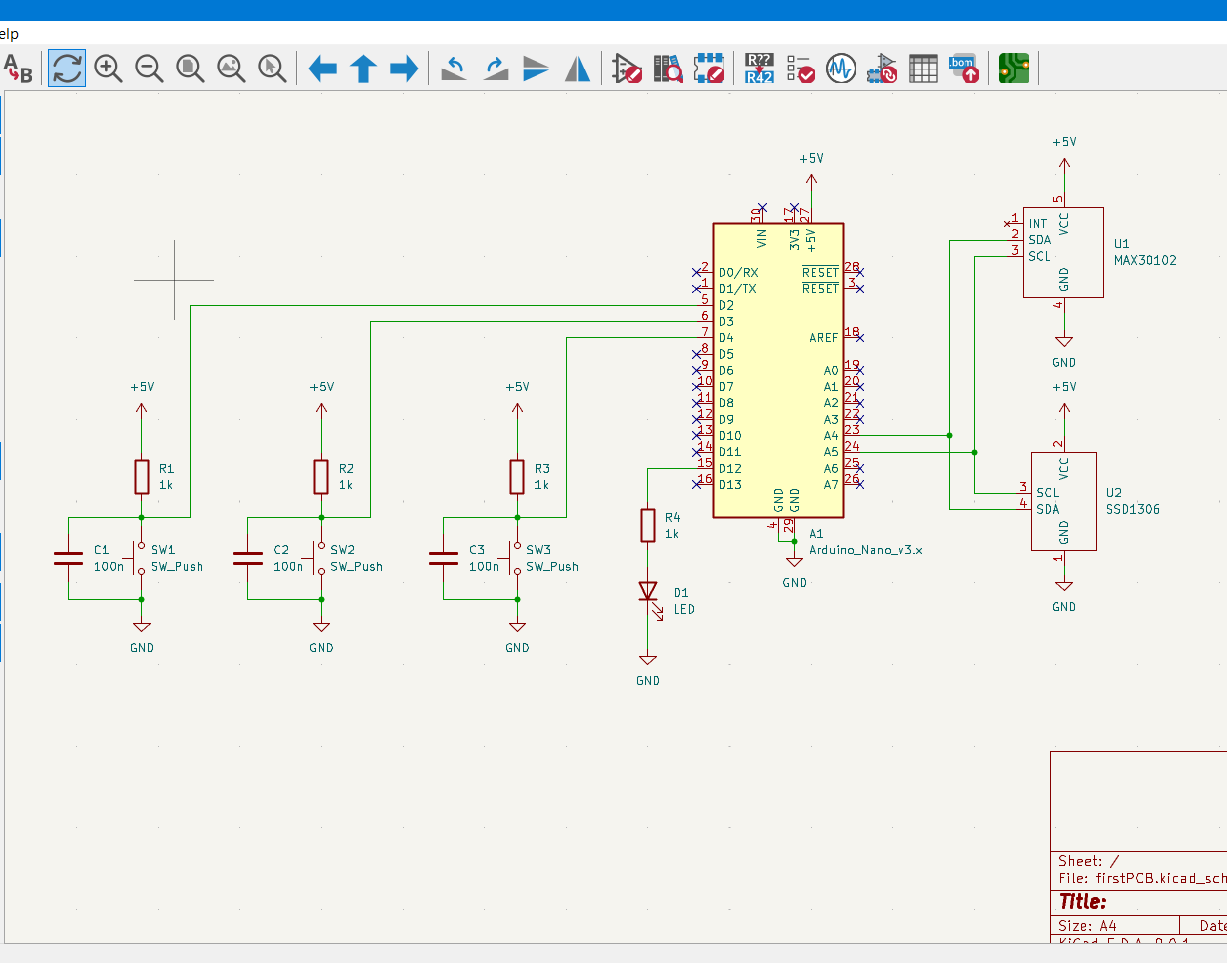Click the INT pin label on MAX30102

pos(1038,224)
